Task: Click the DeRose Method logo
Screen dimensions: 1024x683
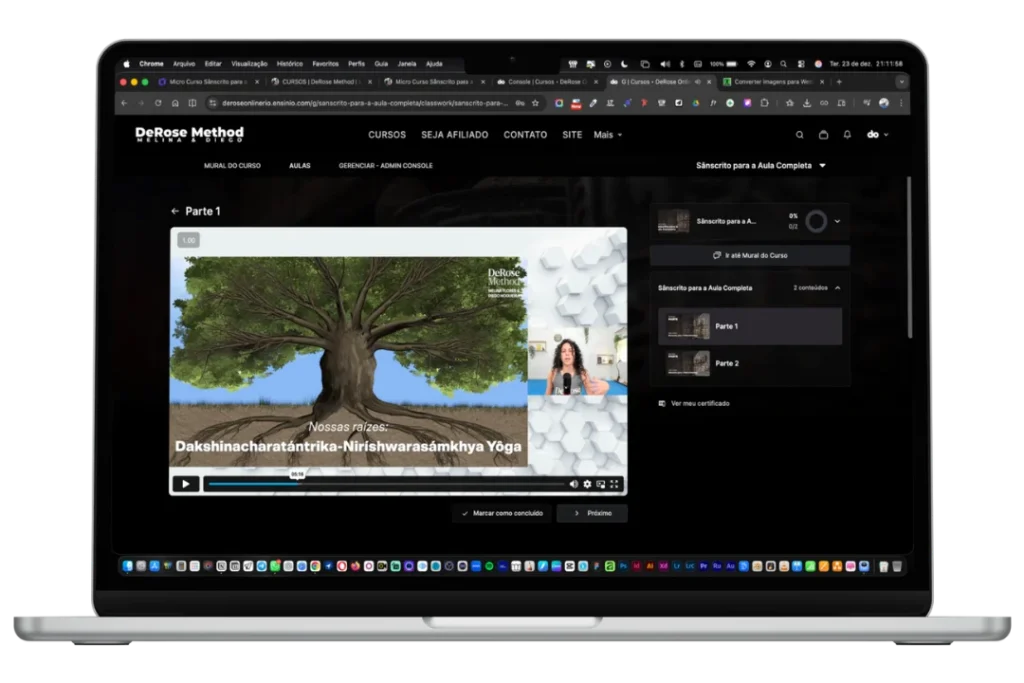Action: [x=189, y=134]
